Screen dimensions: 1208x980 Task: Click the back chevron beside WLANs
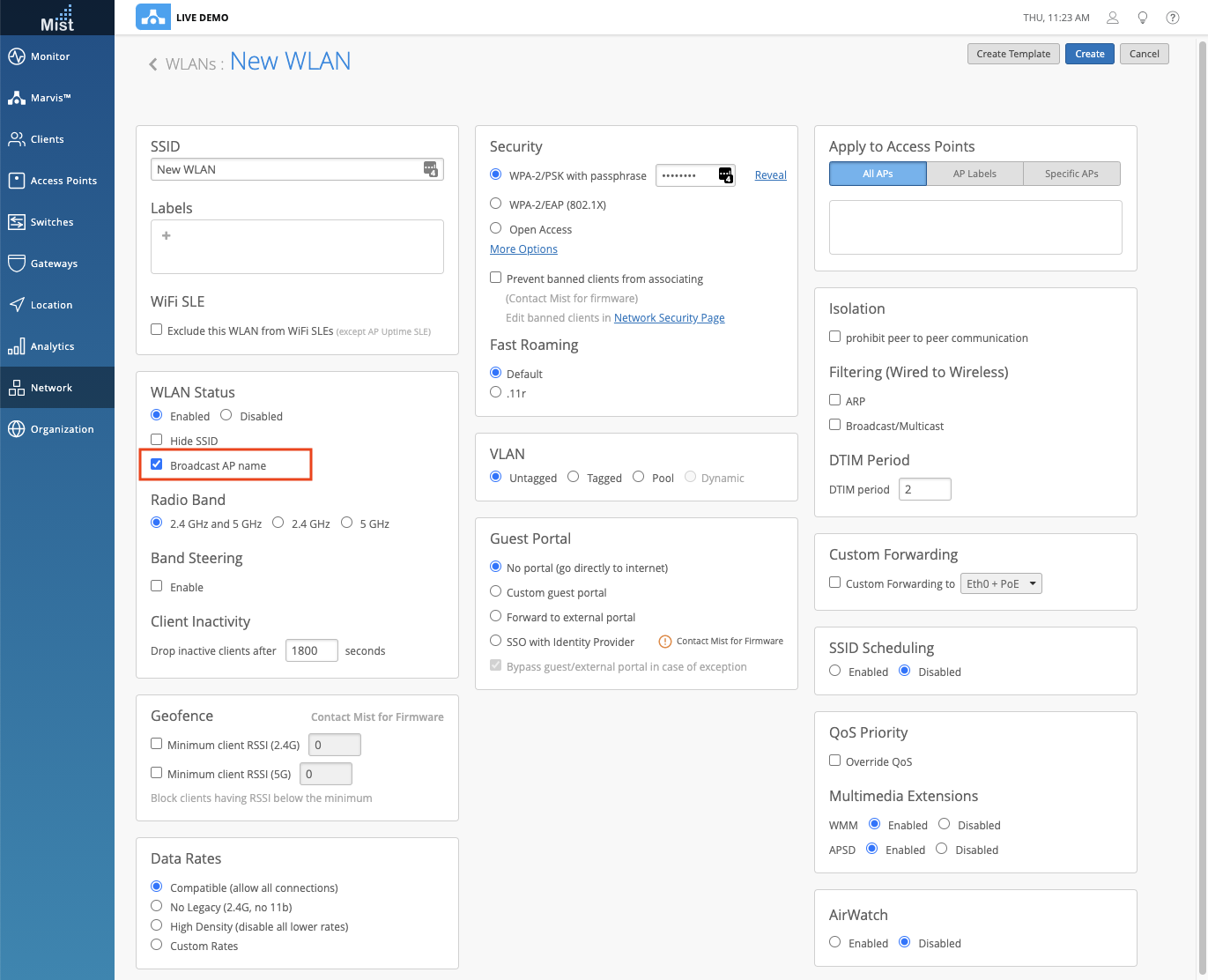[x=153, y=64]
